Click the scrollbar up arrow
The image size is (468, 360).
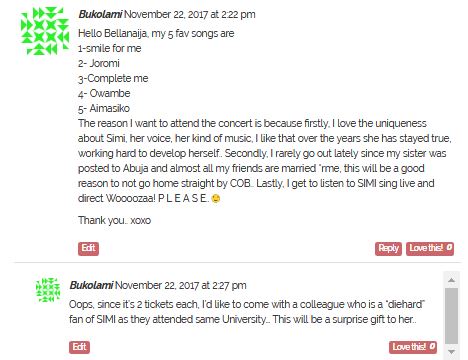(451, 280)
